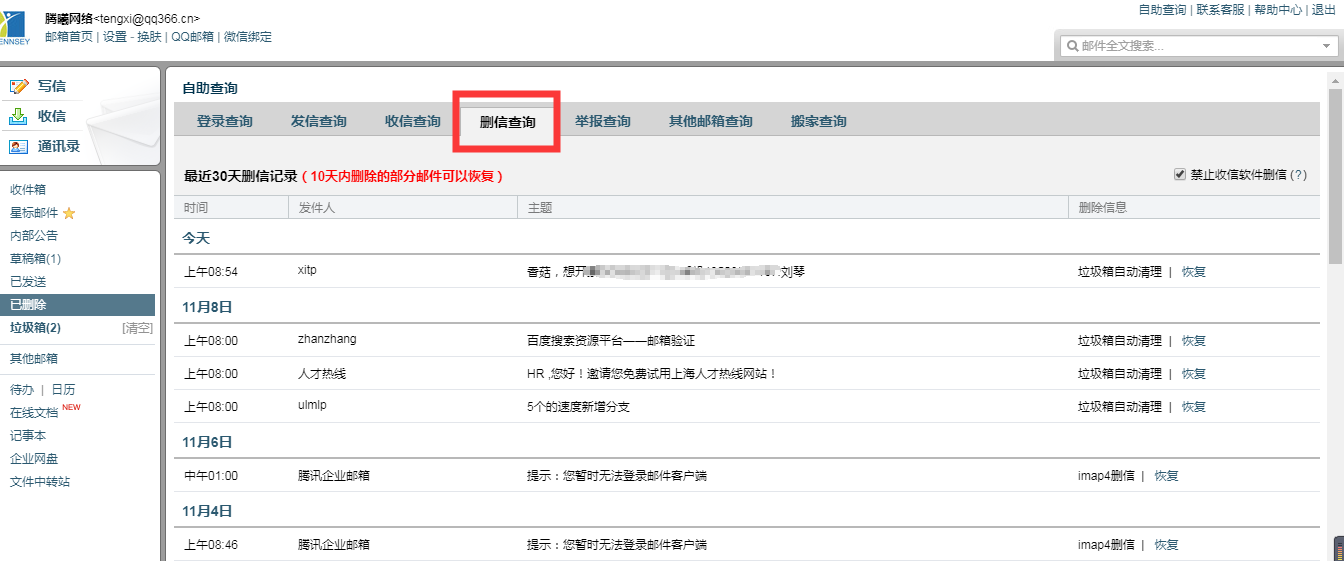
Task: Open the 收件箱 inbox folder
Action: pos(28,190)
